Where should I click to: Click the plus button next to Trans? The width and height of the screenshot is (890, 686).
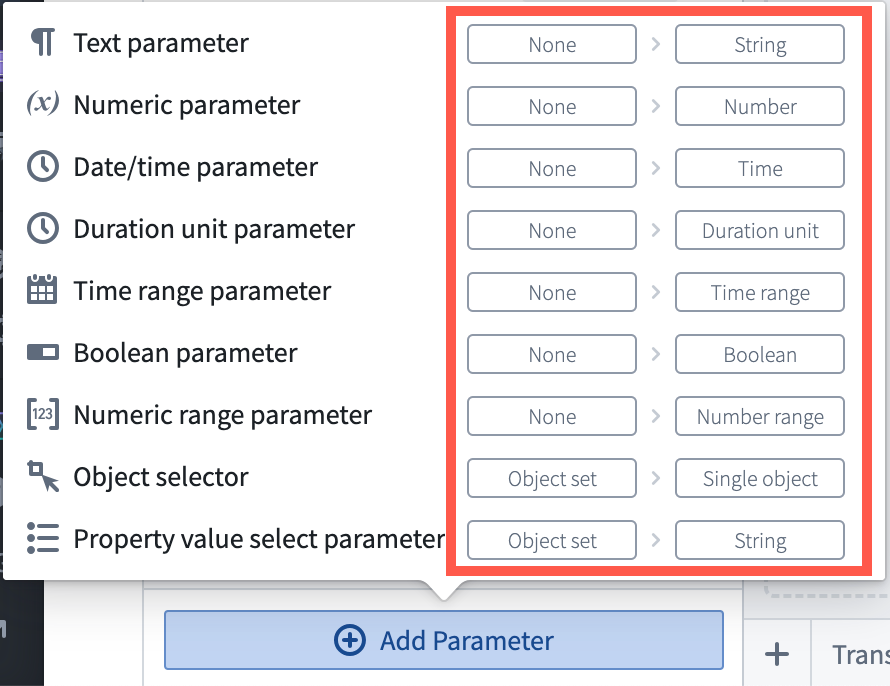(x=776, y=654)
